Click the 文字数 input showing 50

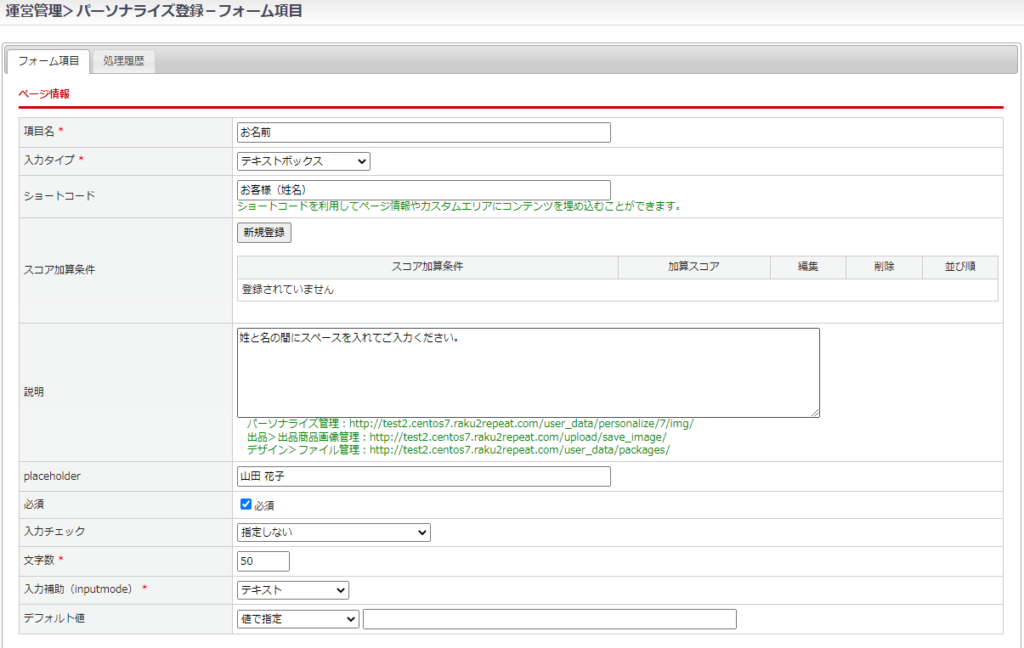[x=263, y=561]
